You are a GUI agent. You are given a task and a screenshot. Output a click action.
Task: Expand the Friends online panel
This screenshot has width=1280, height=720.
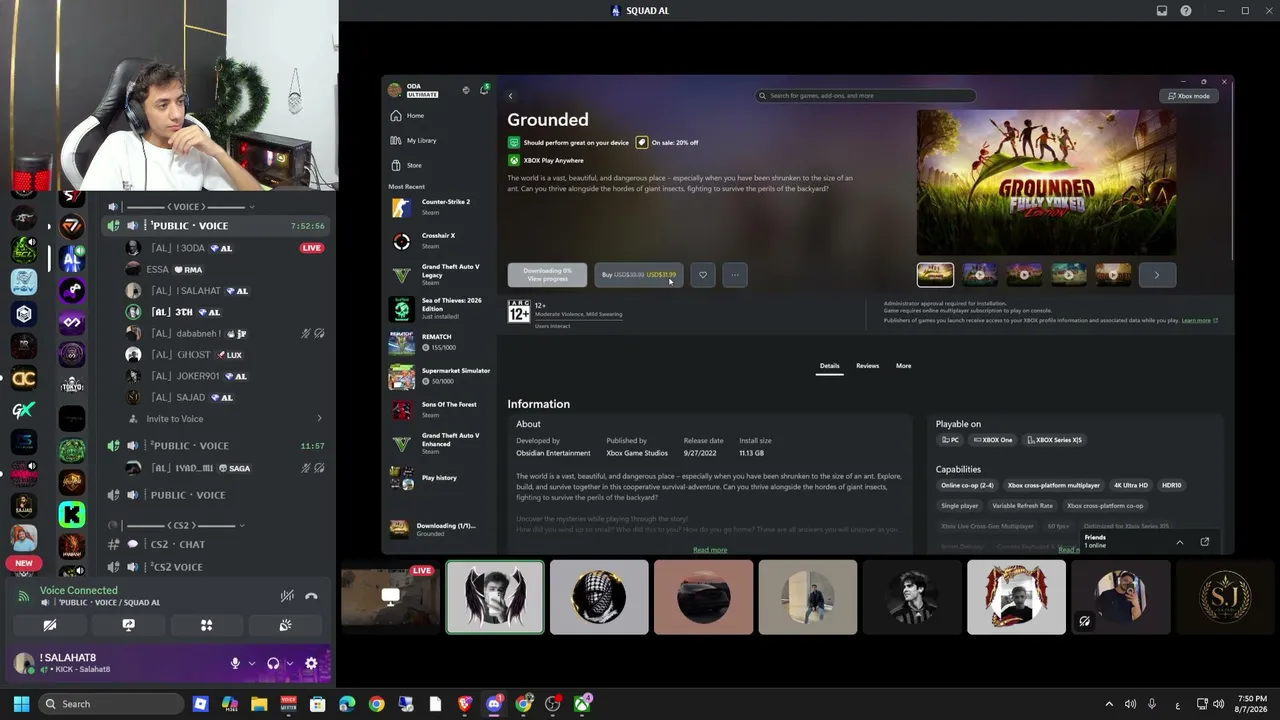(1180, 542)
